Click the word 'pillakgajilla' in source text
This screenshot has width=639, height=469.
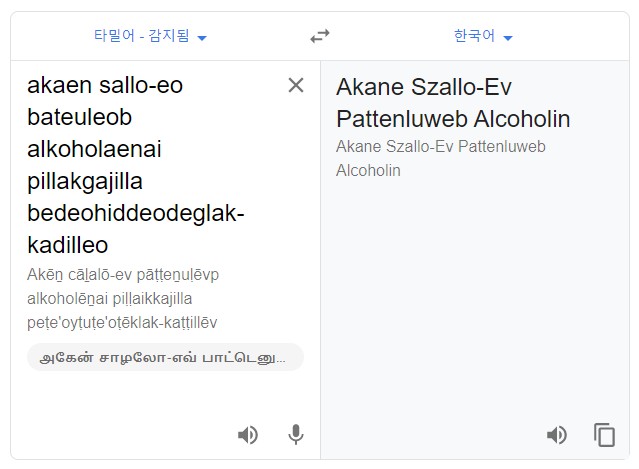click(85, 182)
